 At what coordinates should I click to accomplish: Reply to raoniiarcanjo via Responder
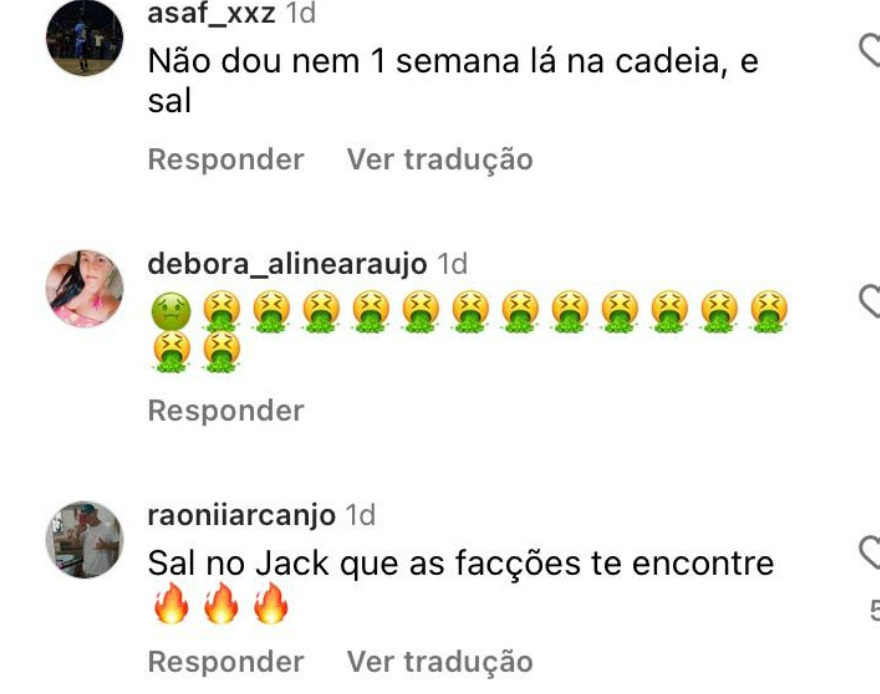226,661
